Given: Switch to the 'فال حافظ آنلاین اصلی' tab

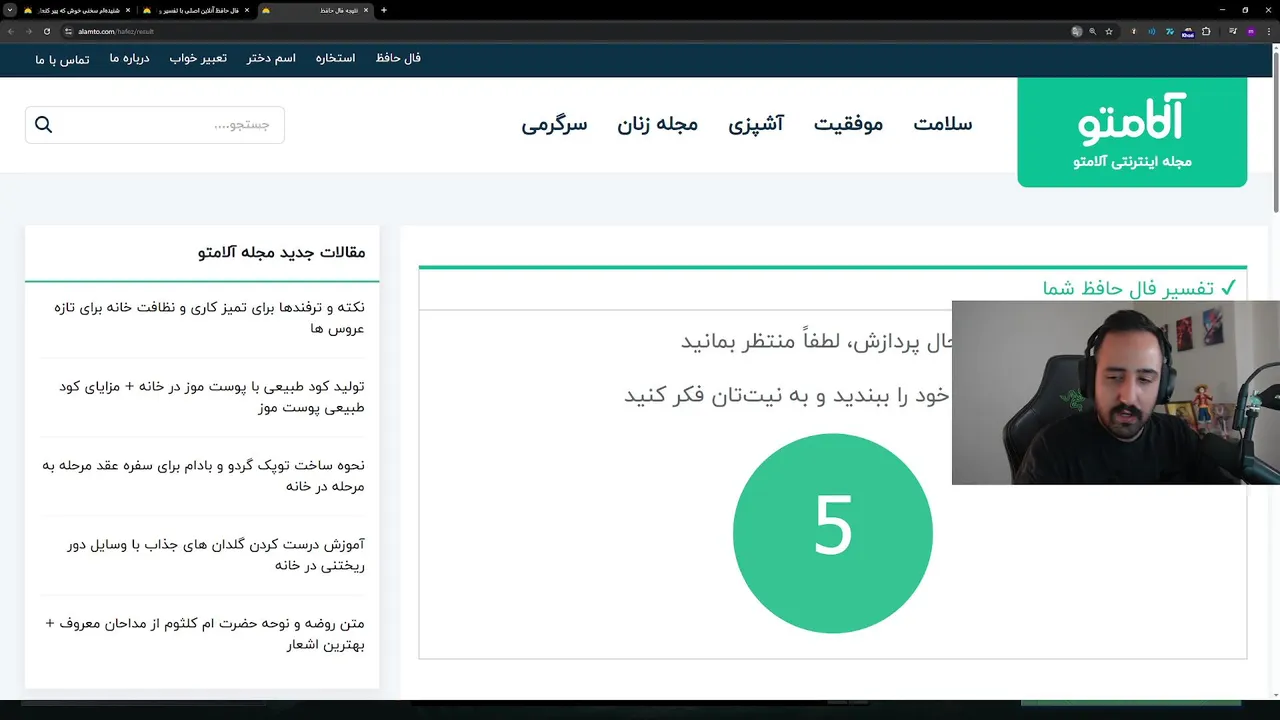Looking at the screenshot, I should click(197, 10).
